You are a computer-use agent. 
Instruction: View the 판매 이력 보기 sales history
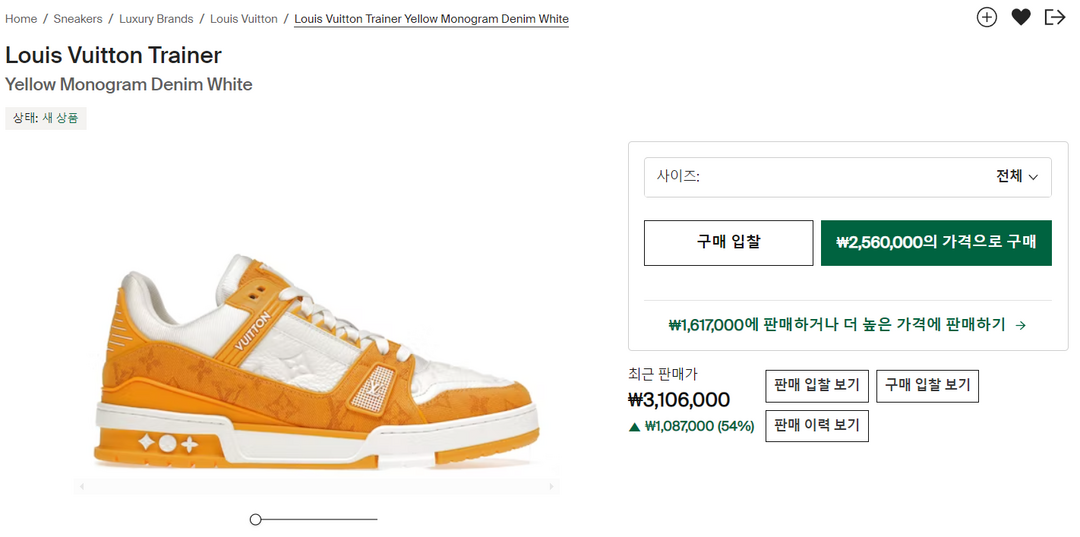coord(817,426)
